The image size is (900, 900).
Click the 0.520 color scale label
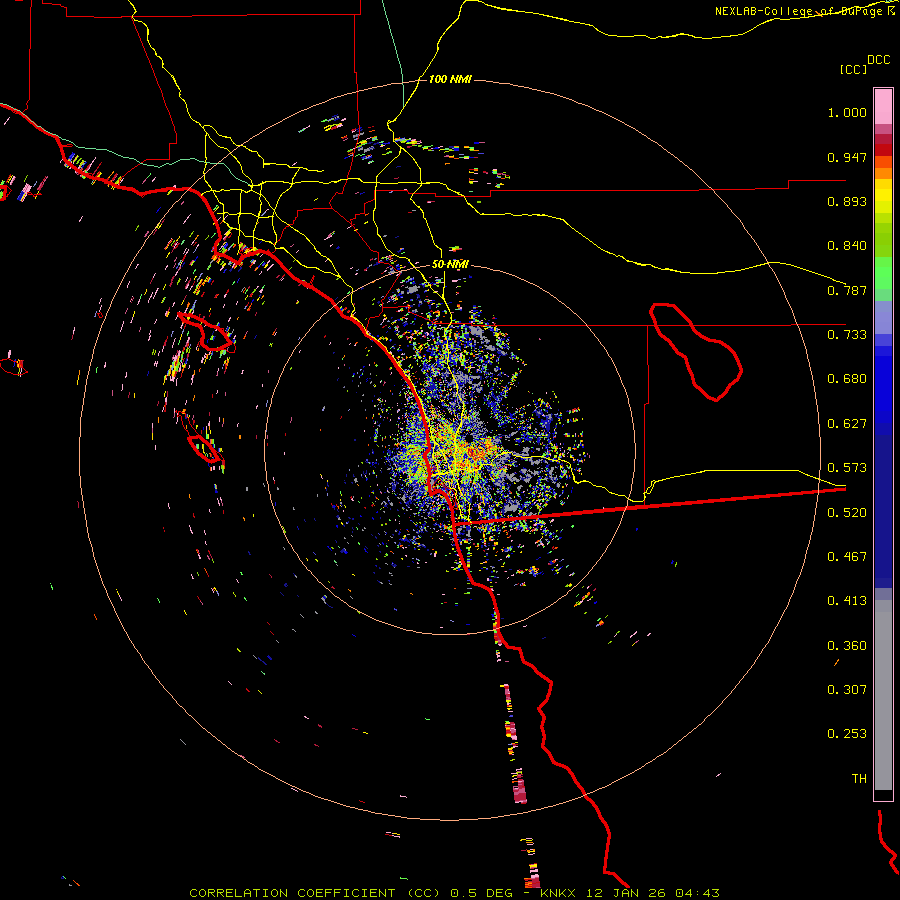coord(847,513)
